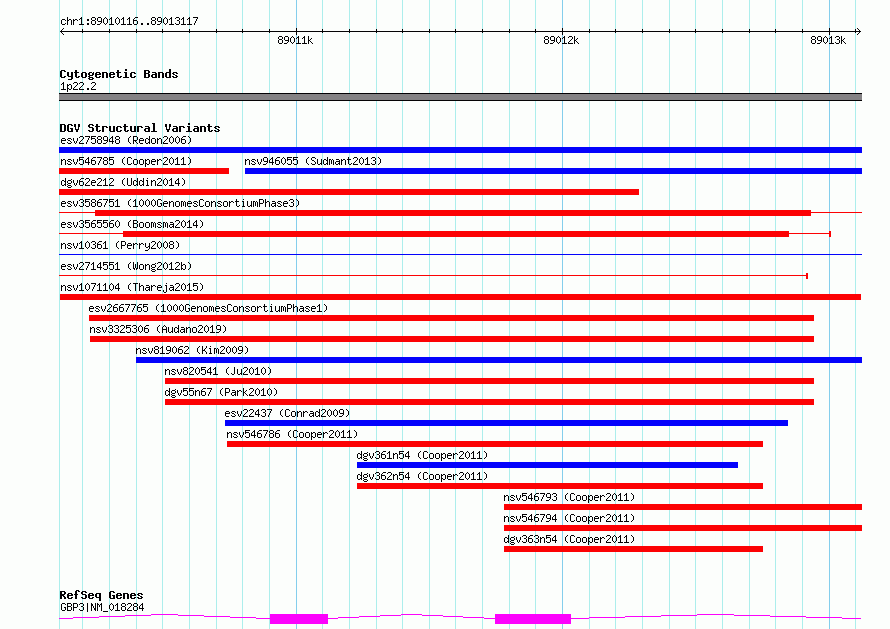Image resolution: width=890 pixels, height=629 pixels.
Task: Click nsv1071104 (Thareja2015) variant label
Action: pyautogui.click(x=132, y=287)
